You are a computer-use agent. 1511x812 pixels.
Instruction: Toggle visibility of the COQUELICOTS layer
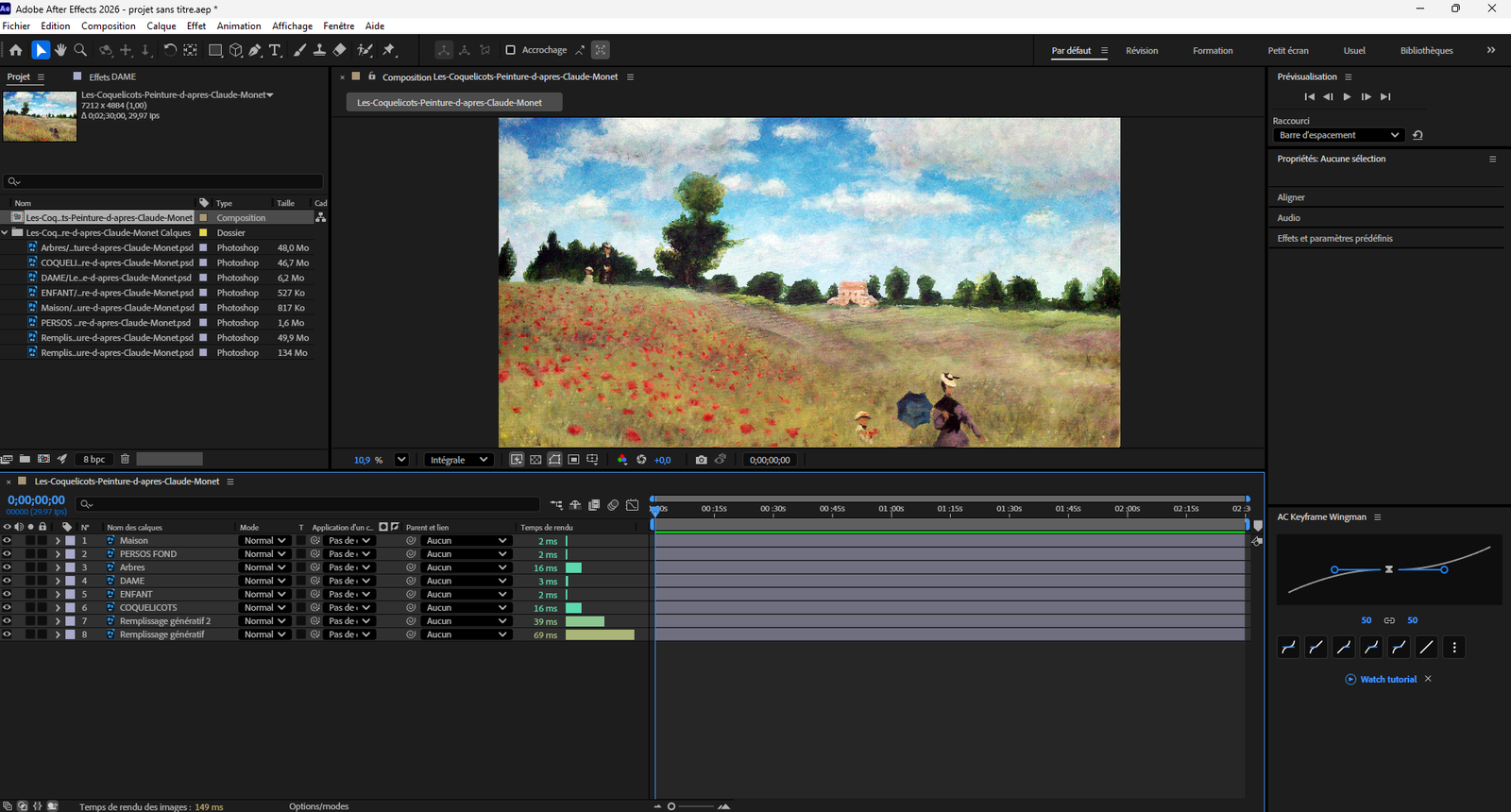pyautogui.click(x=7, y=608)
